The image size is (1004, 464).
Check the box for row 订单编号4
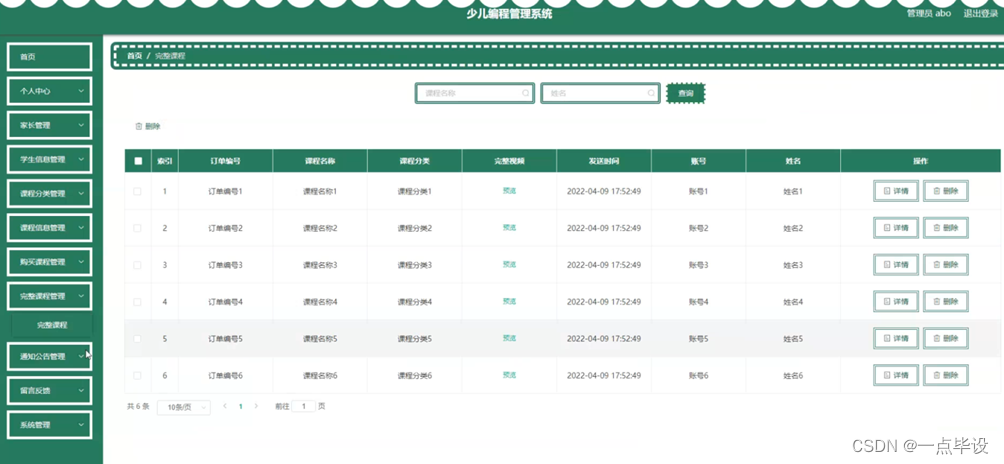(137, 301)
